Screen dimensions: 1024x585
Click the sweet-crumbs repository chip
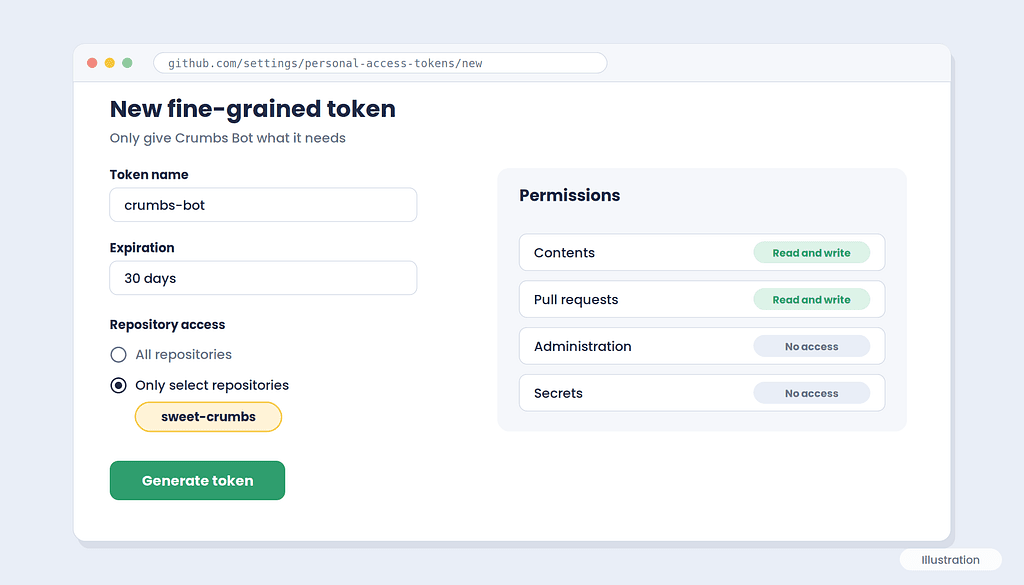[208, 417]
